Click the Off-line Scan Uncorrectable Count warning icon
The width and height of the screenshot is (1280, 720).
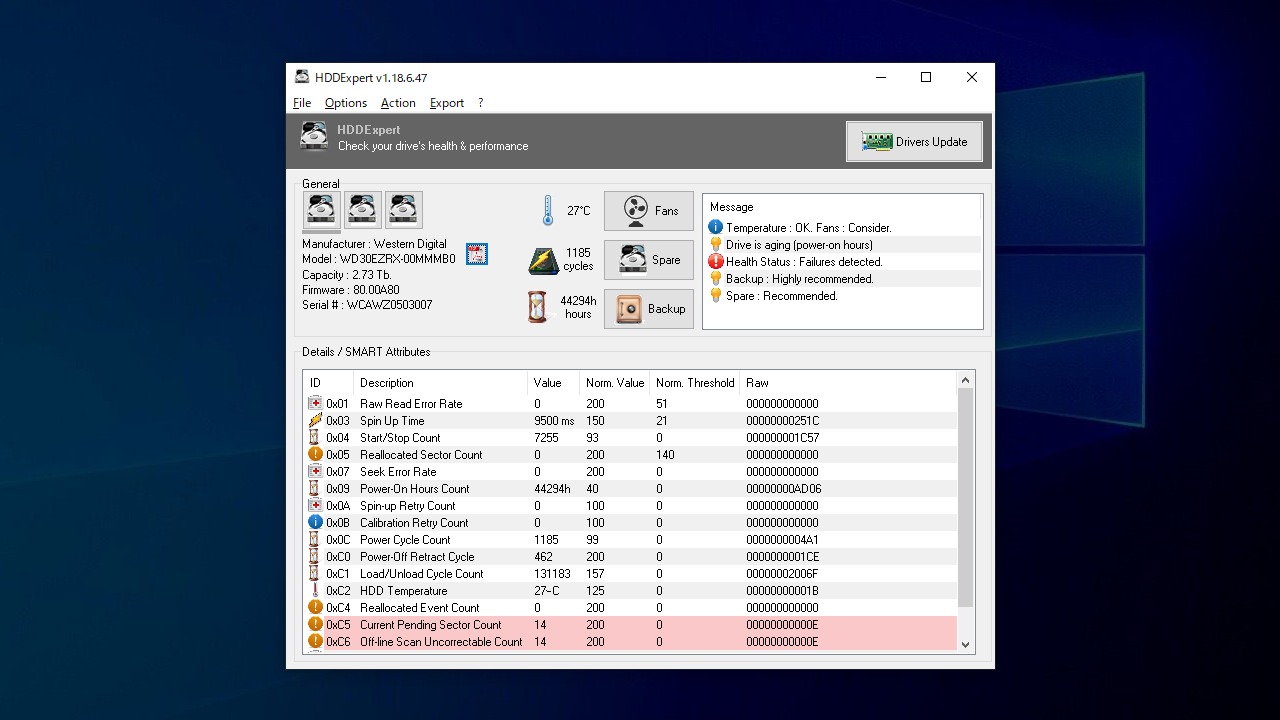[315, 641]
